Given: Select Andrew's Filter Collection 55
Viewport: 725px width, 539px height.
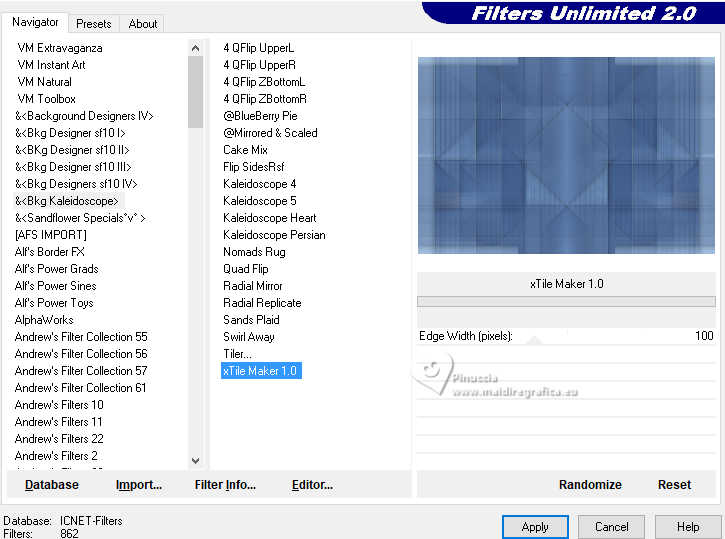Looking at the screenshot, I should tap(81, 337).
